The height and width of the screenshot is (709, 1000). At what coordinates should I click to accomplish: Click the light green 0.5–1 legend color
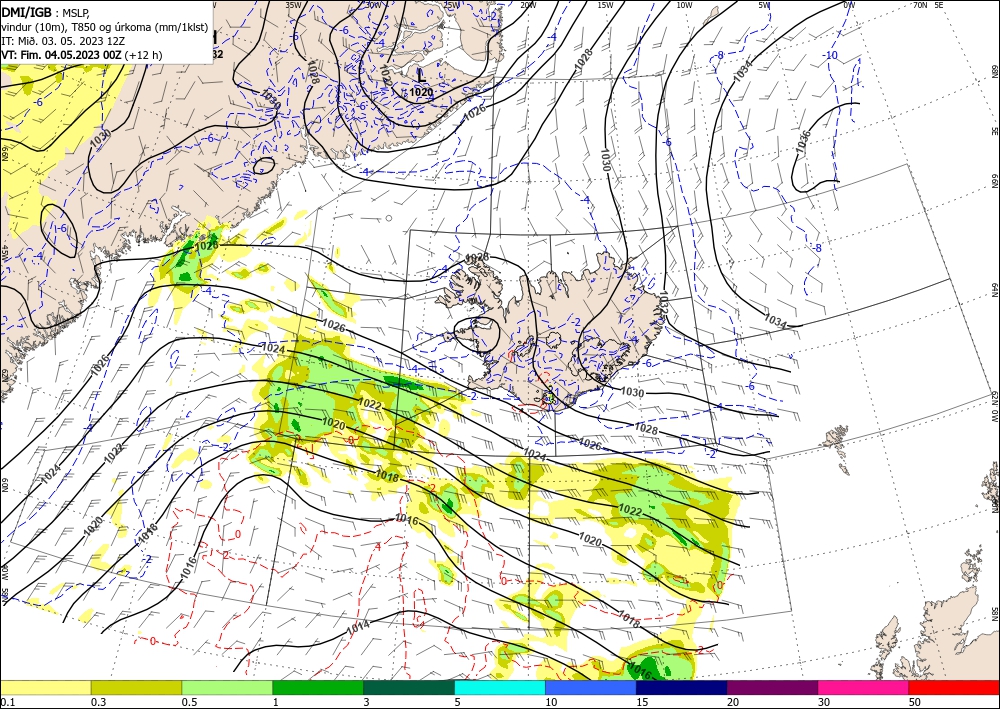pyautogui.click(x=227, y=687)
